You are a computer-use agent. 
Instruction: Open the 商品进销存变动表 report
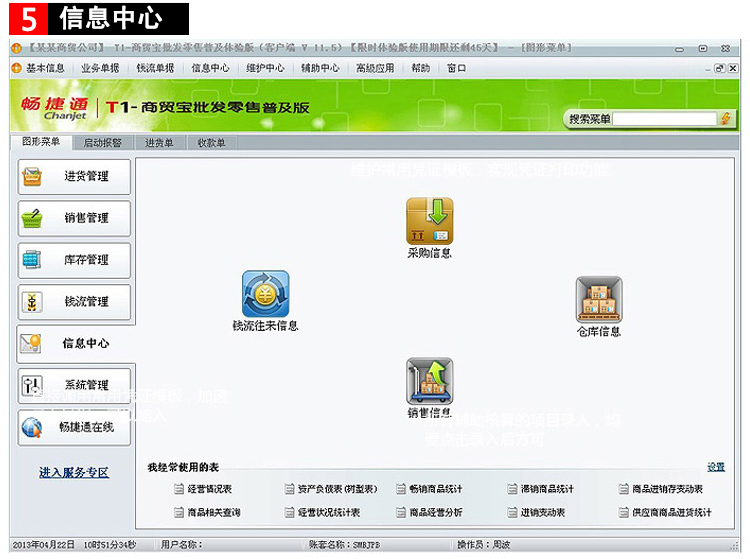click(661, 489)
